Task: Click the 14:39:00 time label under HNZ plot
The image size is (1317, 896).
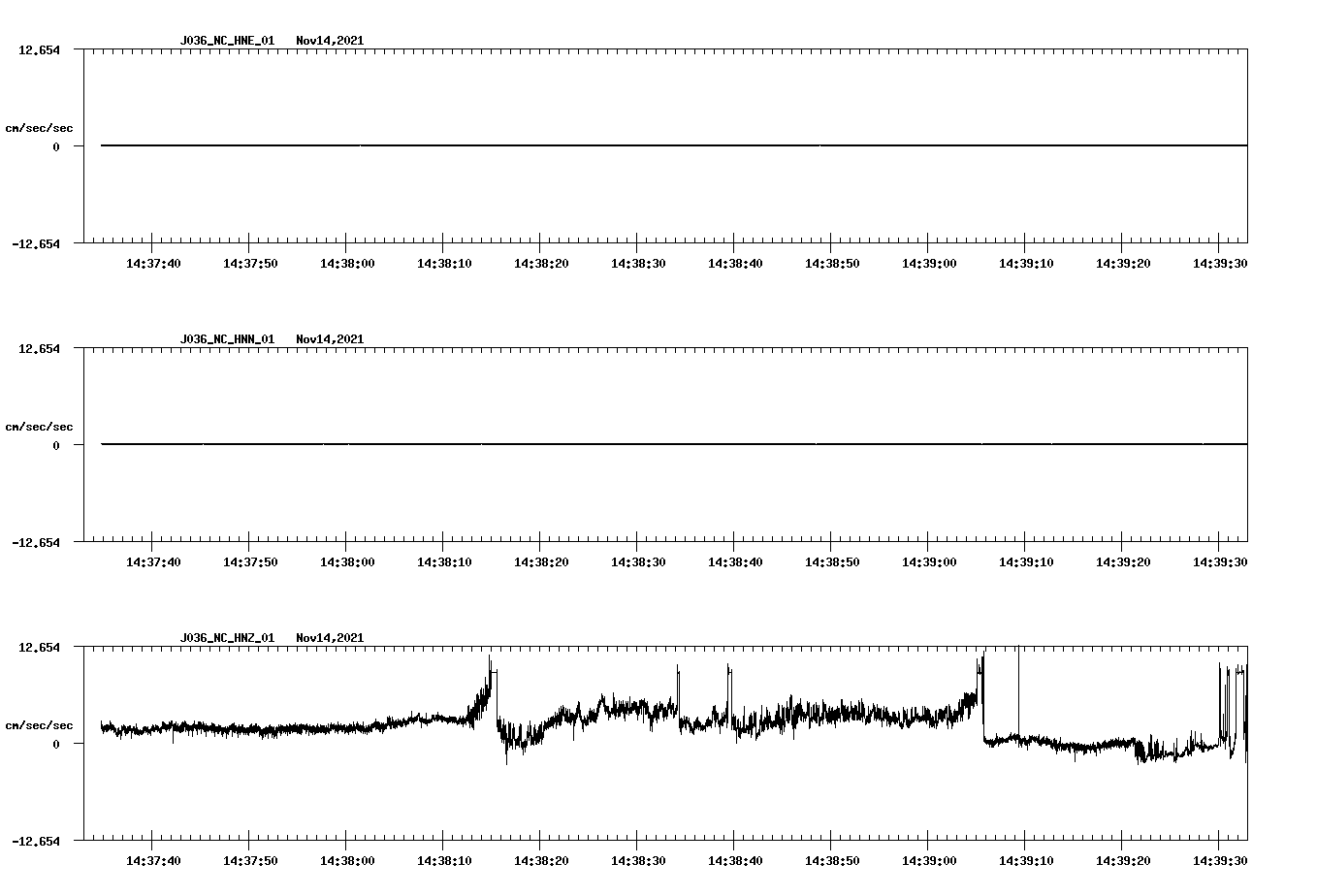Action: pos(929,861)
